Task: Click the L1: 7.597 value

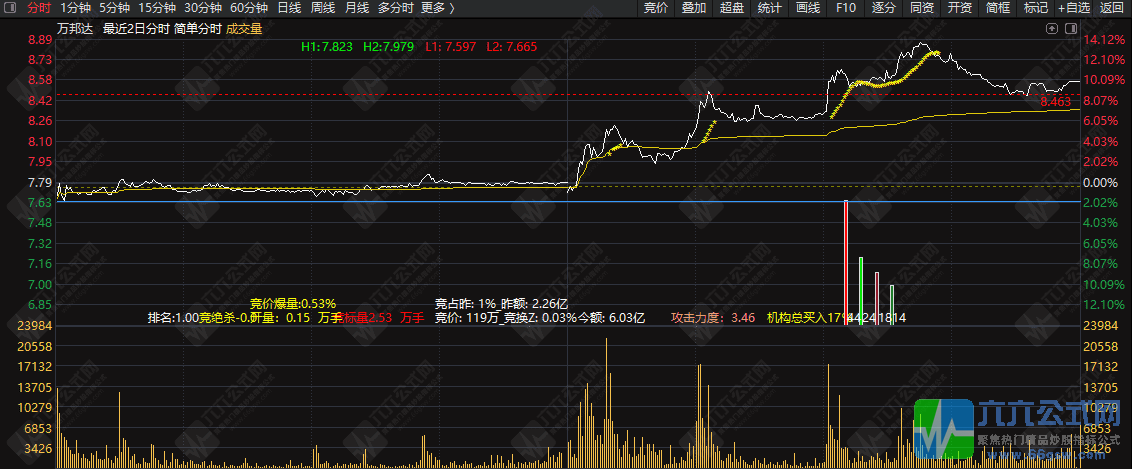Action: 450,47
